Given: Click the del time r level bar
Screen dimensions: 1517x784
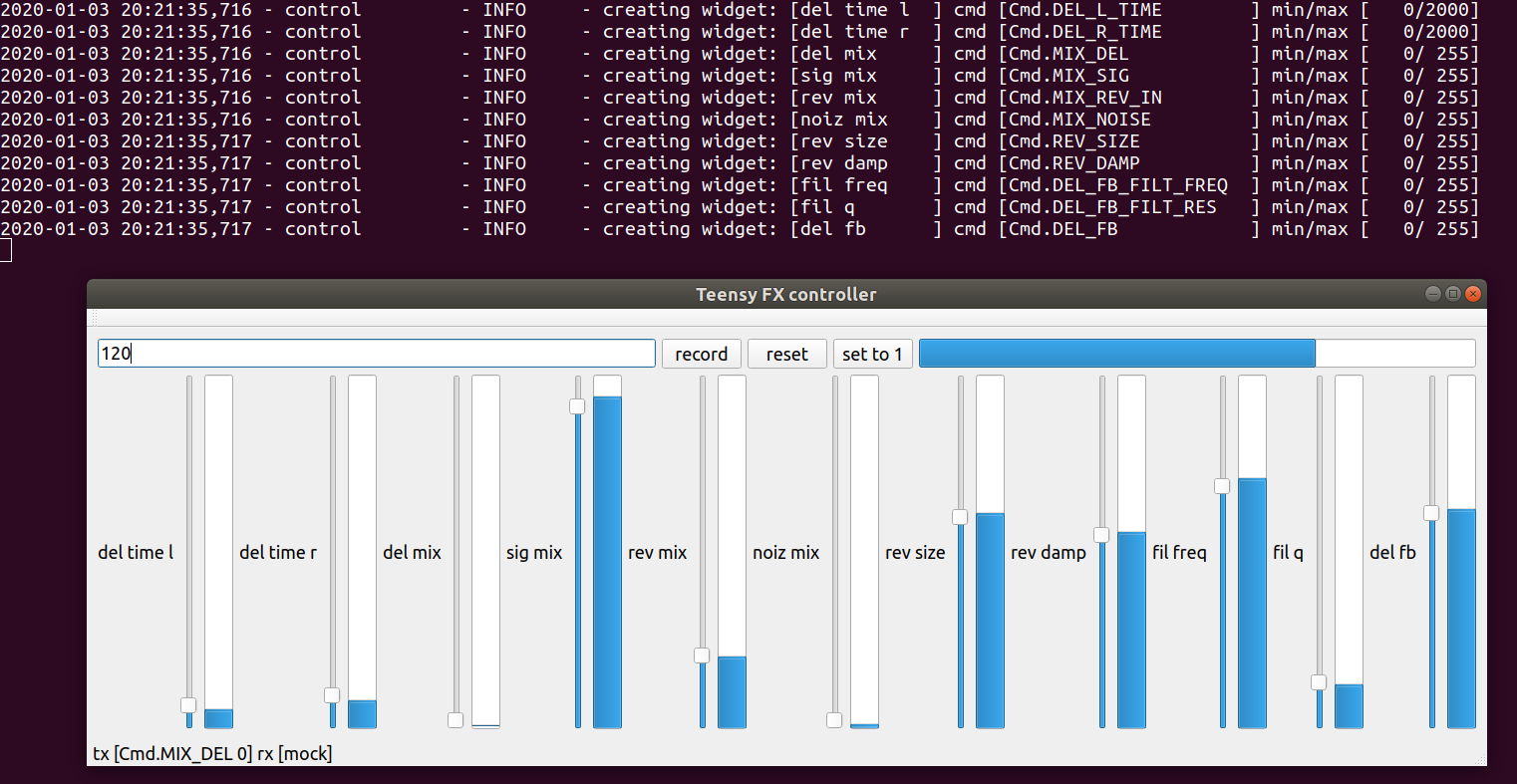Looking at the screenshot, I should click(362, 552).
